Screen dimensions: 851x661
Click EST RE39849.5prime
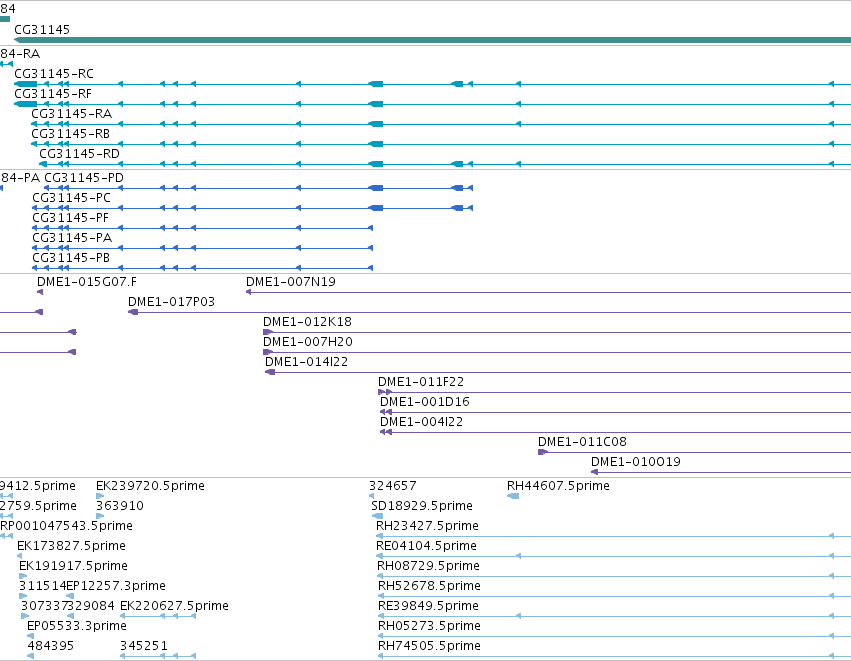(429, 607)
